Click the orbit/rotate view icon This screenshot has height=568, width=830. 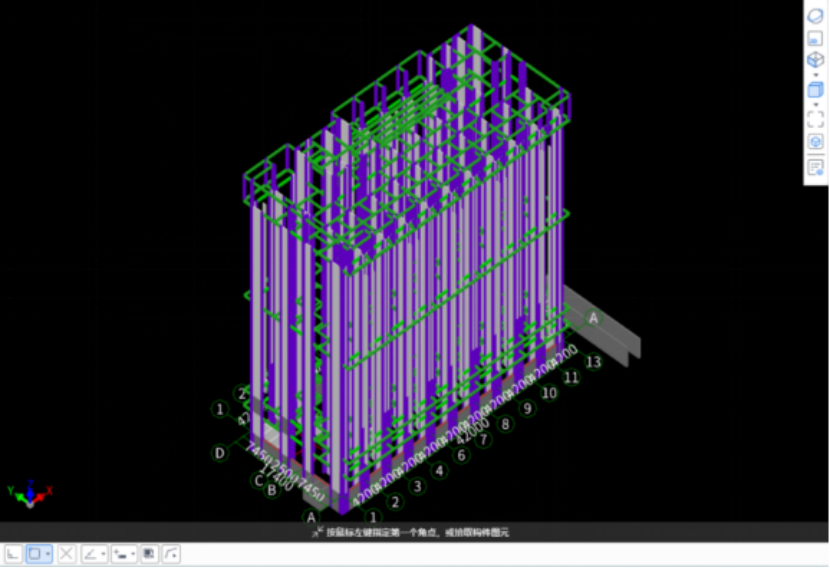[x=815, y=16]
